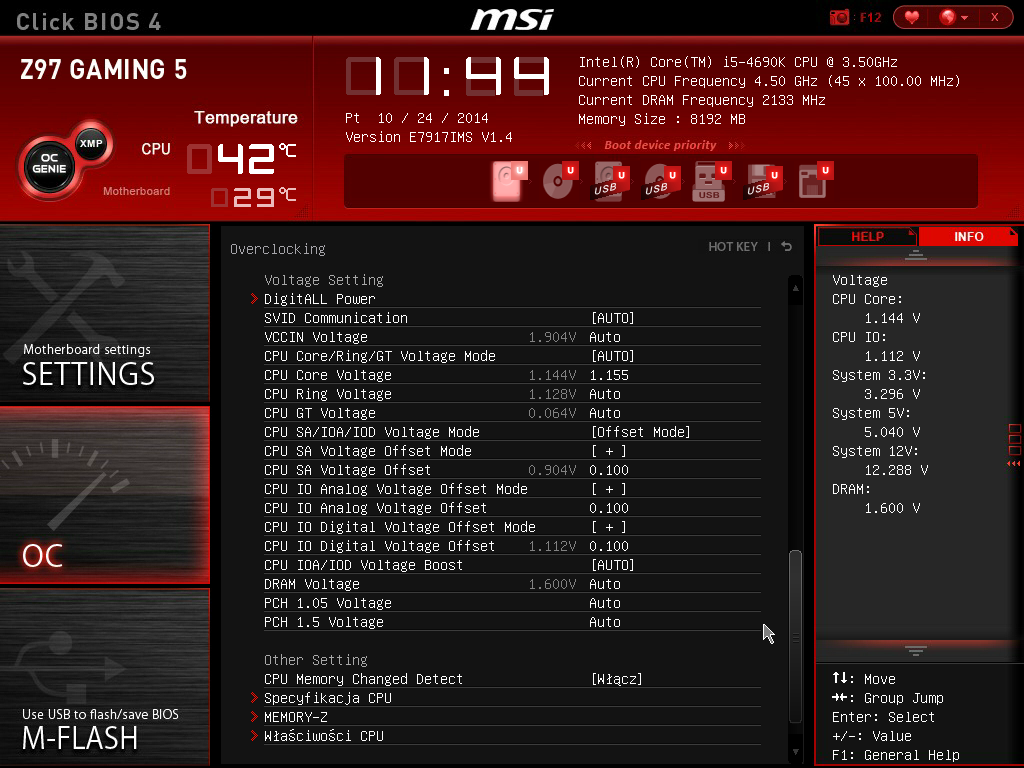Change SVID Communication [AUTO] value

pos(612,318)
